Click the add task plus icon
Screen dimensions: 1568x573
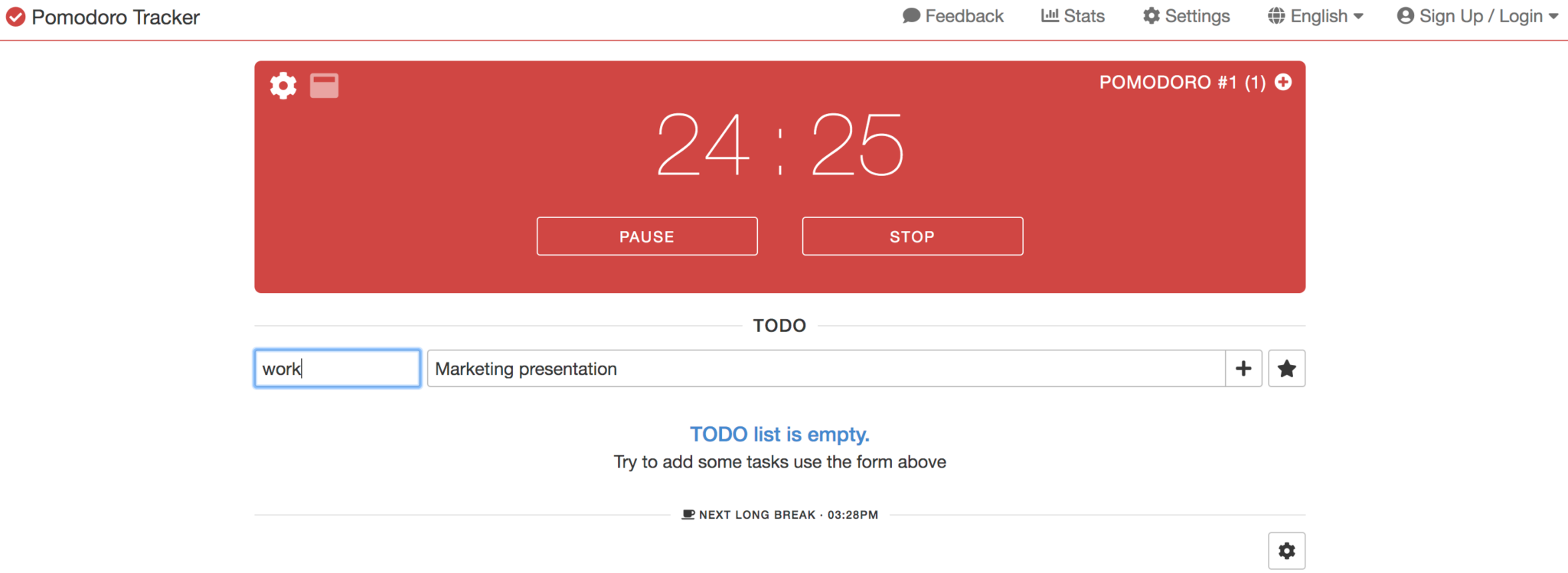pyautogui.click(x=1243, y=368)
